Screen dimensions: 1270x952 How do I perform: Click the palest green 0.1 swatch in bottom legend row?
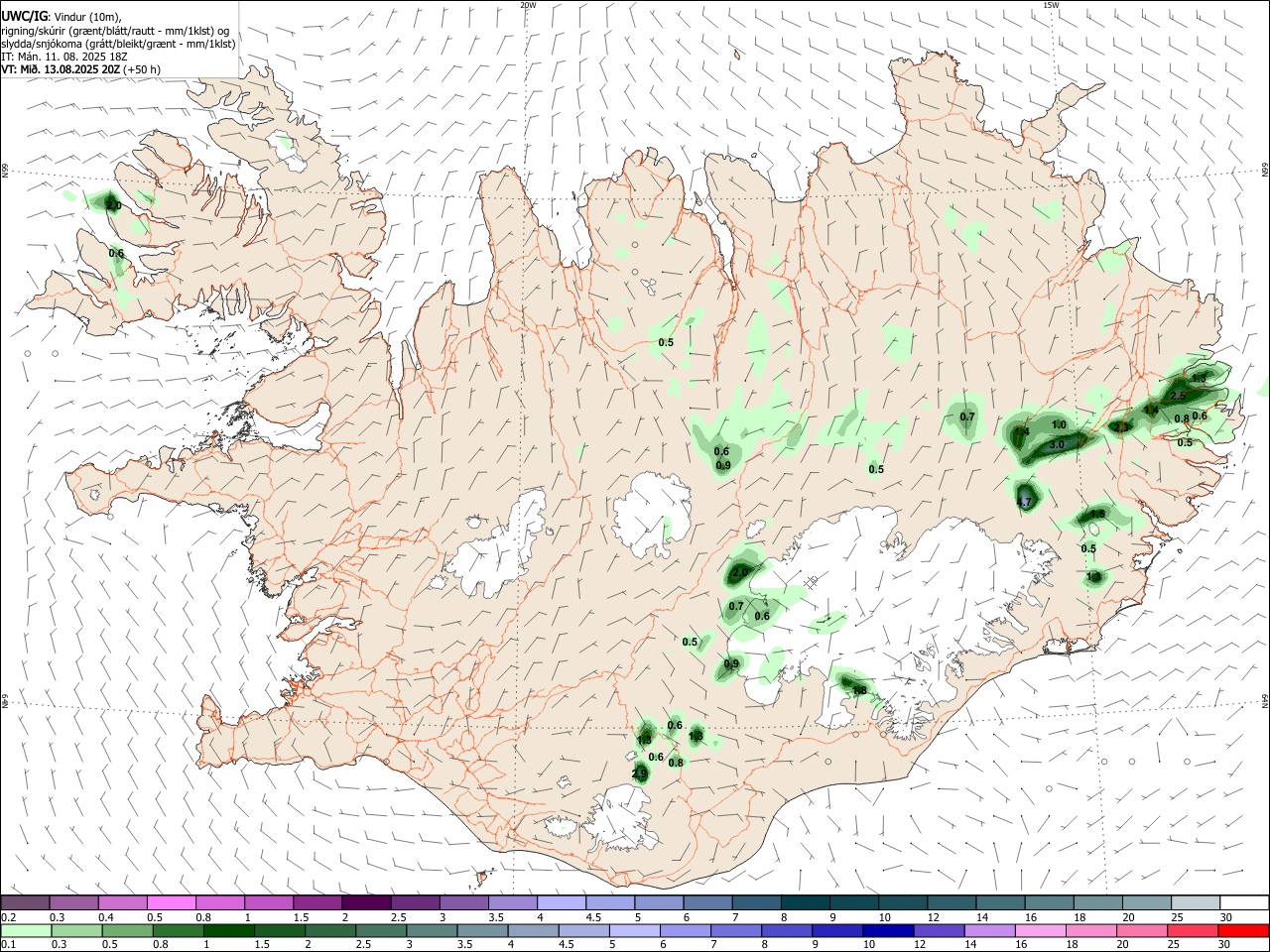pyautogui.click(x=27, y=931)
